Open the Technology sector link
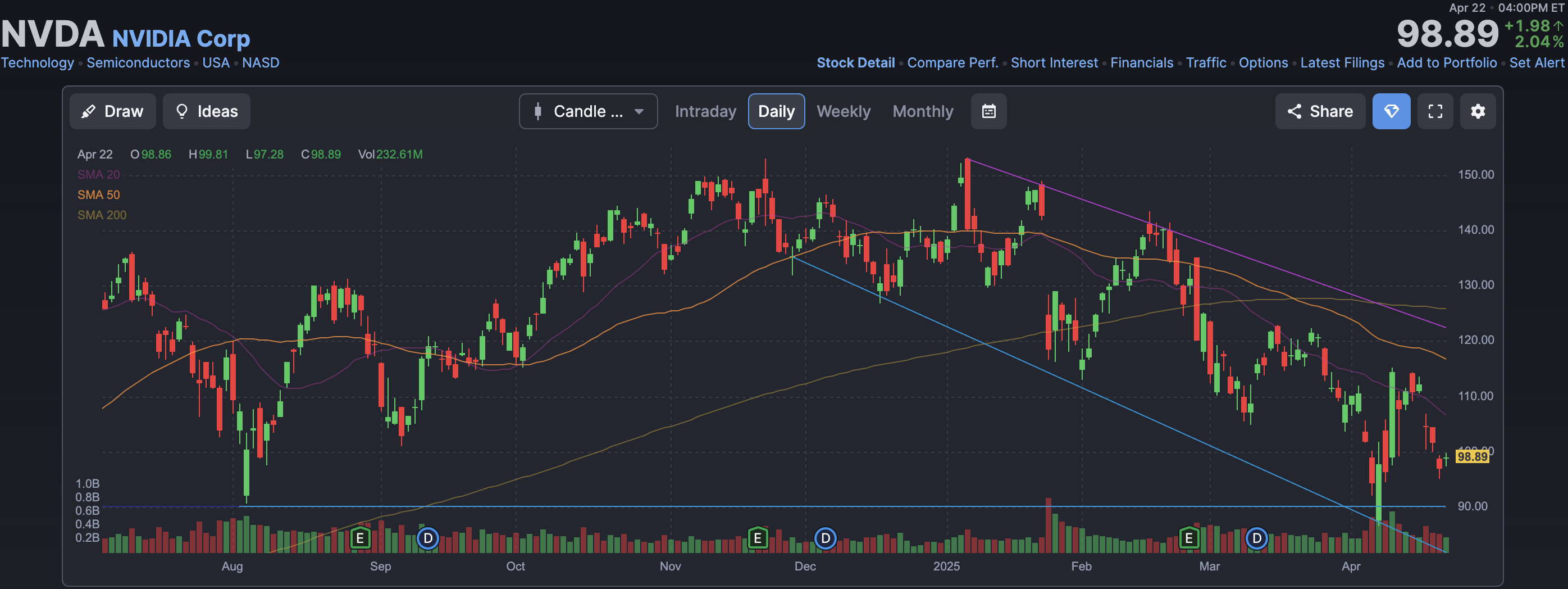The image size is (1568, 589). [x=37, y=63]
